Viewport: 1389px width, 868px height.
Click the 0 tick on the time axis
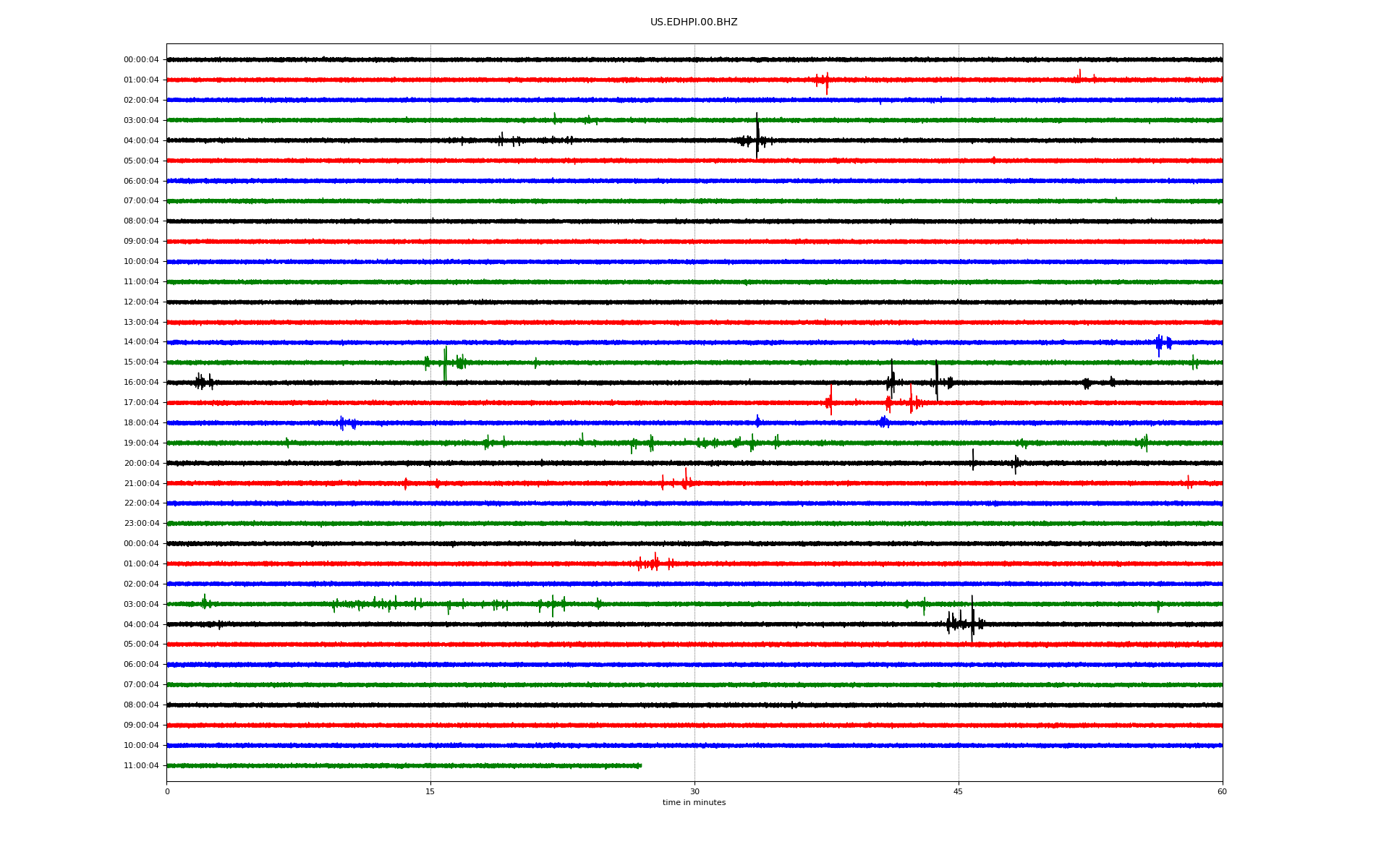pos(167,792)
